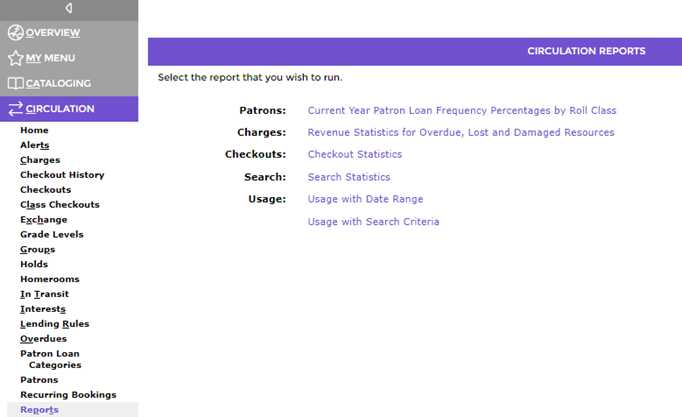Open Checkout History
The height and width of the screenshot is (417, 682).
pos(62,175)
